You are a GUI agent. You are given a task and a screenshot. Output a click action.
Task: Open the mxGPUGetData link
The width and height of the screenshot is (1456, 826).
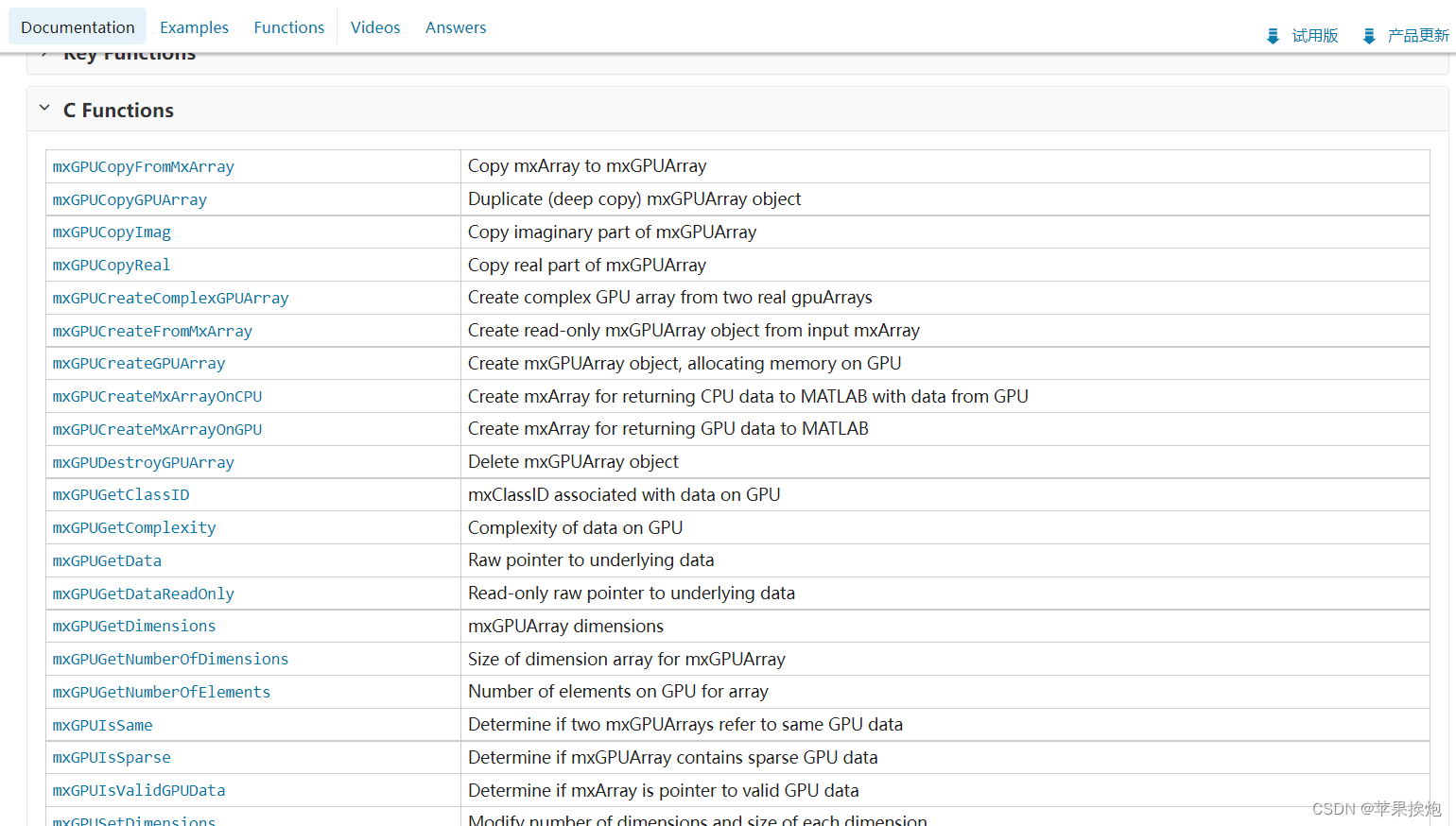[107, 561]
